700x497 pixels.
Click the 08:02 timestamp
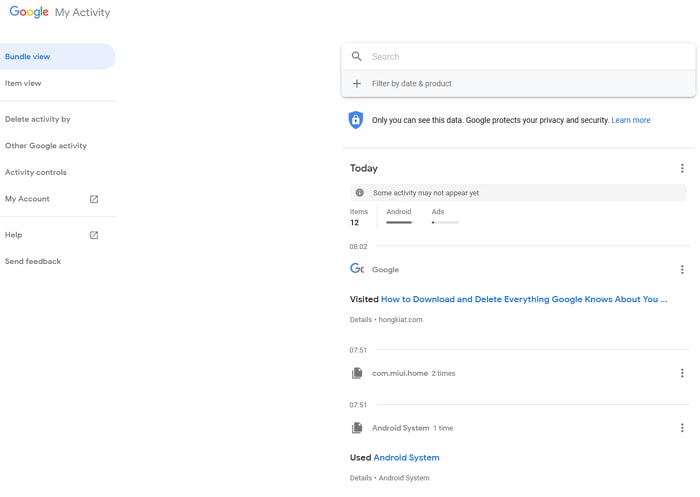pos(358,246)
